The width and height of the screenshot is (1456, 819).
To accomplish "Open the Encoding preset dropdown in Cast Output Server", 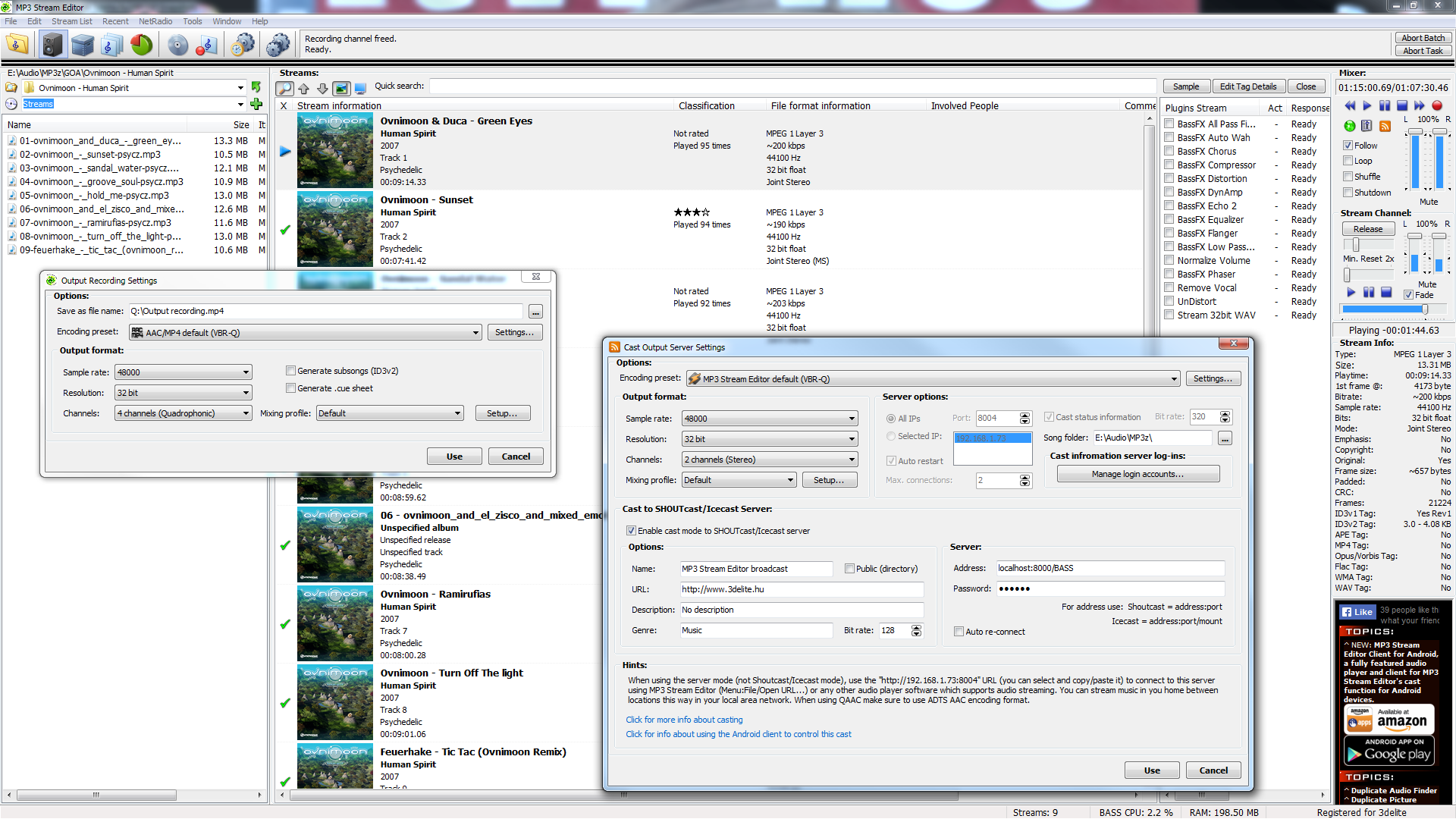I will 1174,378.
